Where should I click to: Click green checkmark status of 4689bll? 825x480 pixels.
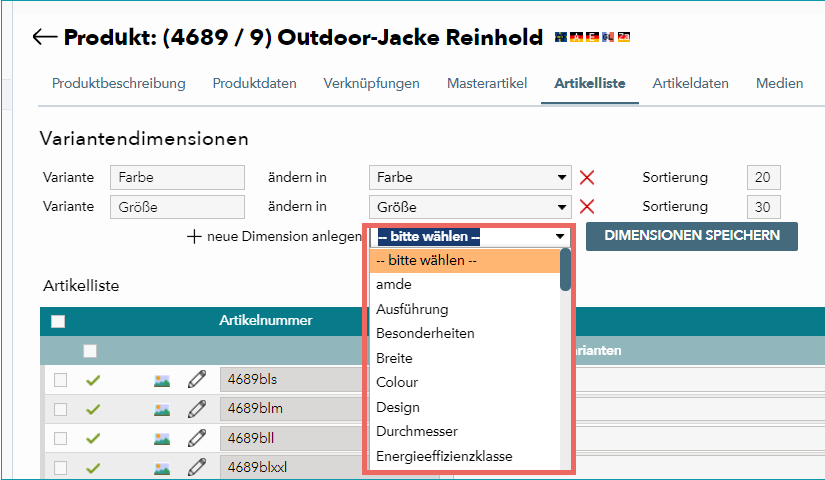[93, 438]
